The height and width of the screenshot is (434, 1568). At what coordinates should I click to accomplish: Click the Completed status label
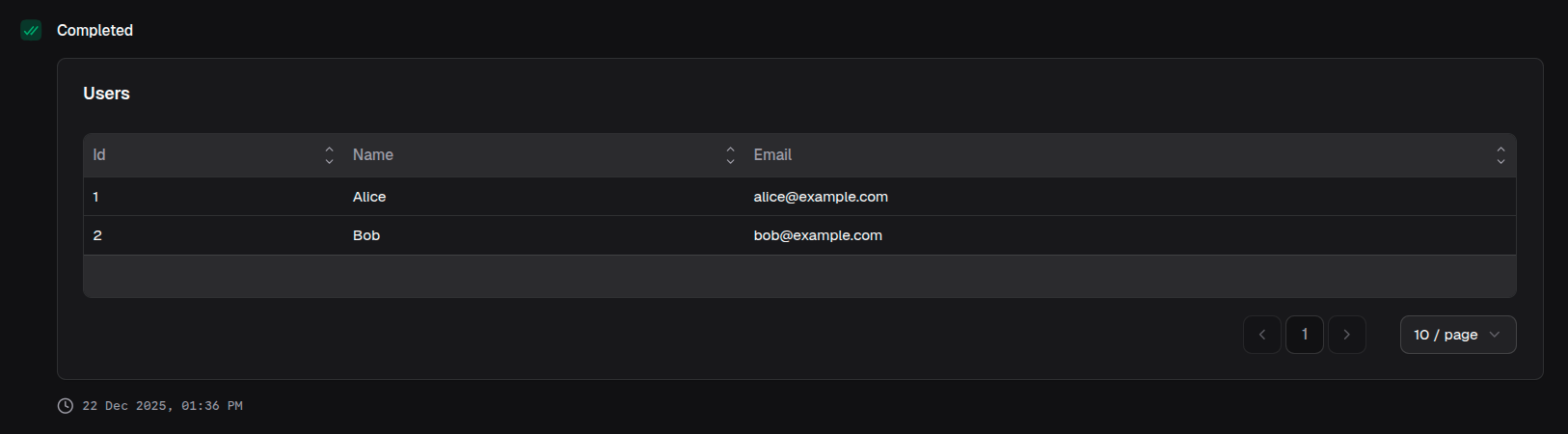pos(95,31)
